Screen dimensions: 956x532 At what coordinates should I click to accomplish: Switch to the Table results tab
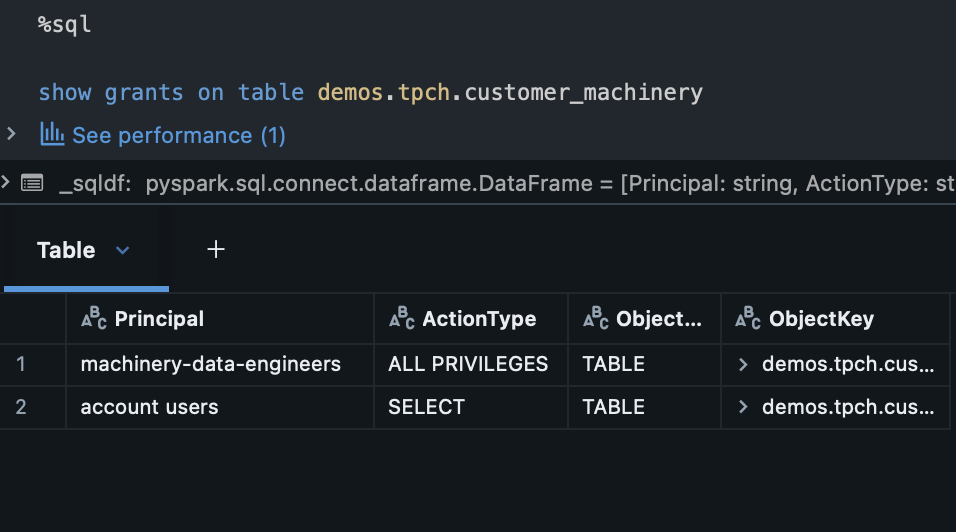point(66,250)
